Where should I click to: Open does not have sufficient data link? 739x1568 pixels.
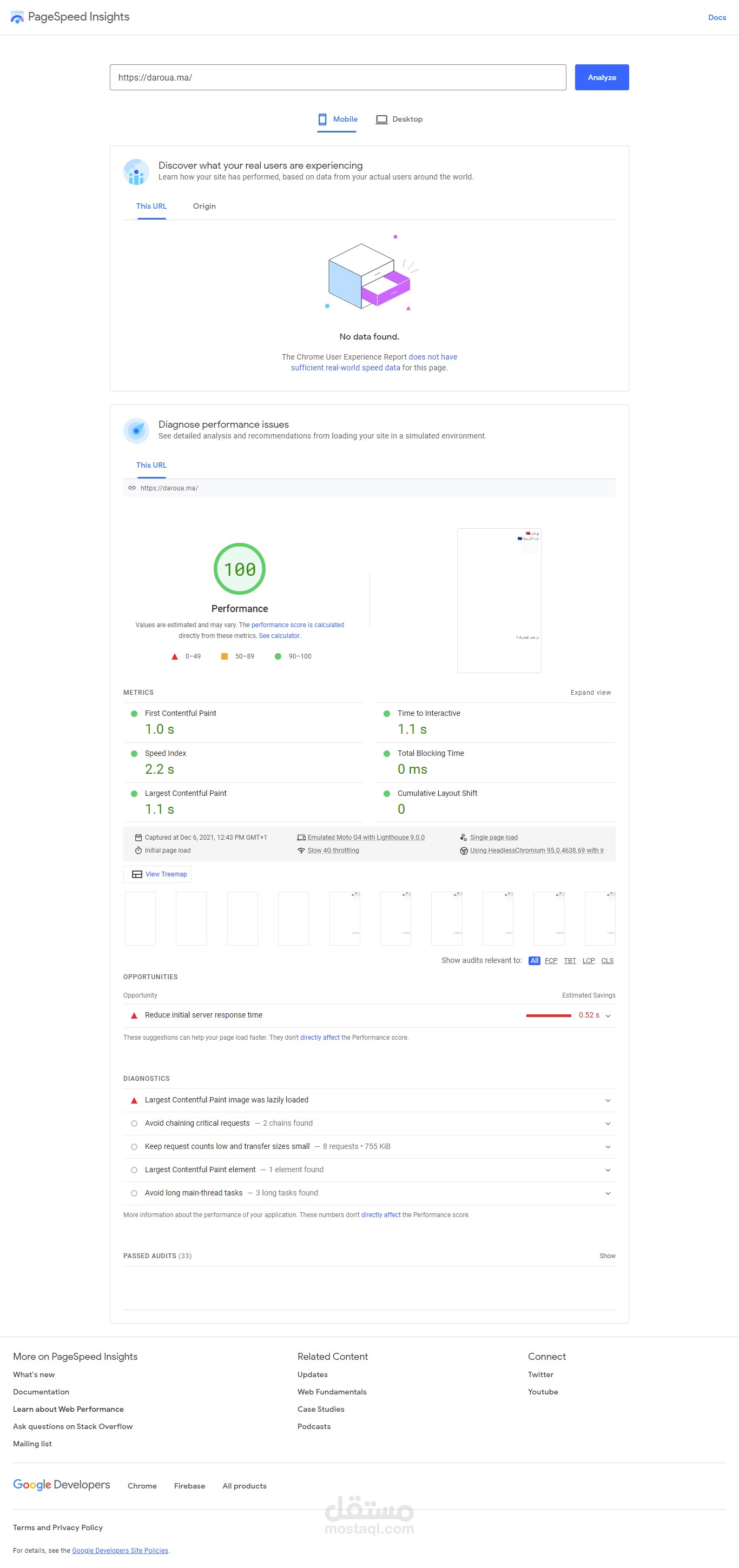point(373,362)
